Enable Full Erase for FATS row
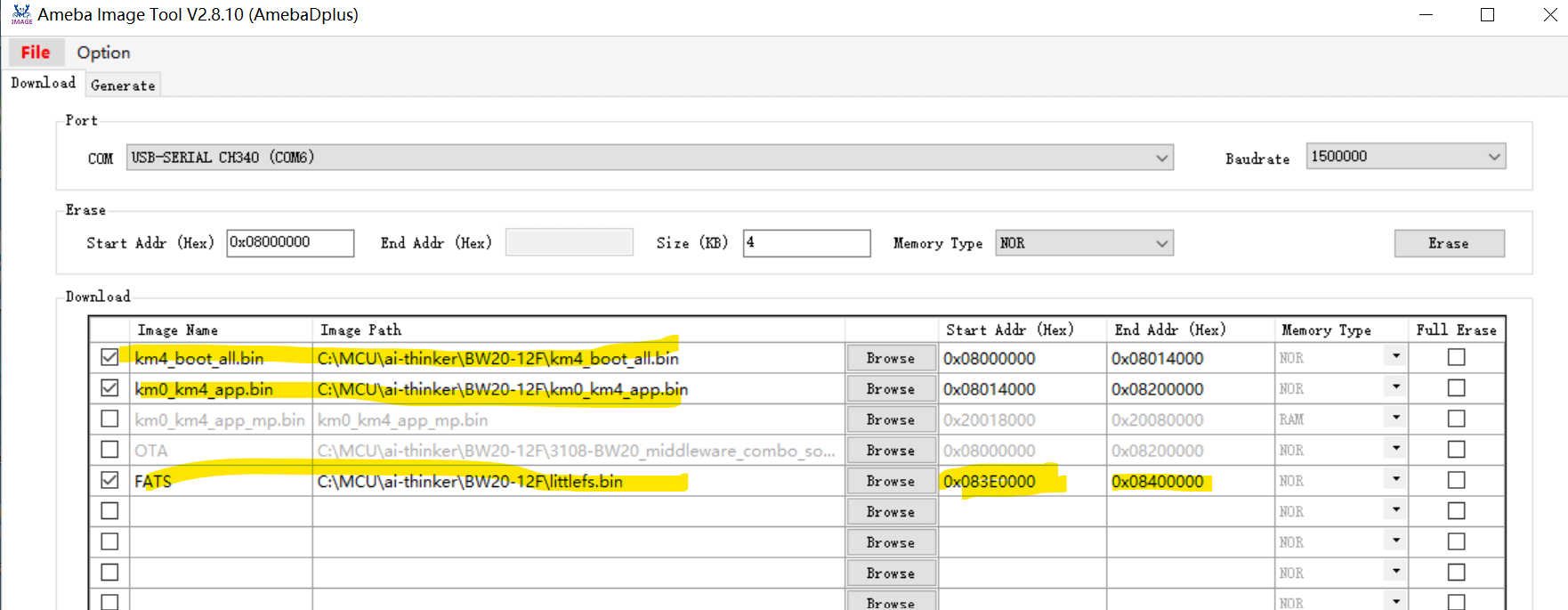The height and width of the screenshot is (610, 1568). point(1456,481)
